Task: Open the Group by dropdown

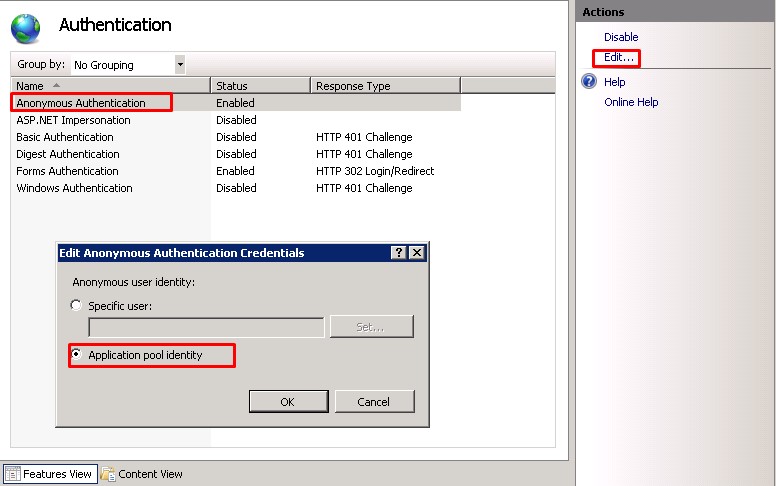Action: click(180, 65)
